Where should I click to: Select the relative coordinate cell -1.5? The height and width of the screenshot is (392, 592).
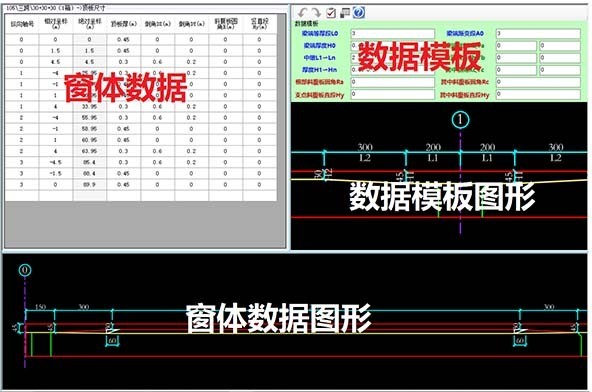(56, 174)
